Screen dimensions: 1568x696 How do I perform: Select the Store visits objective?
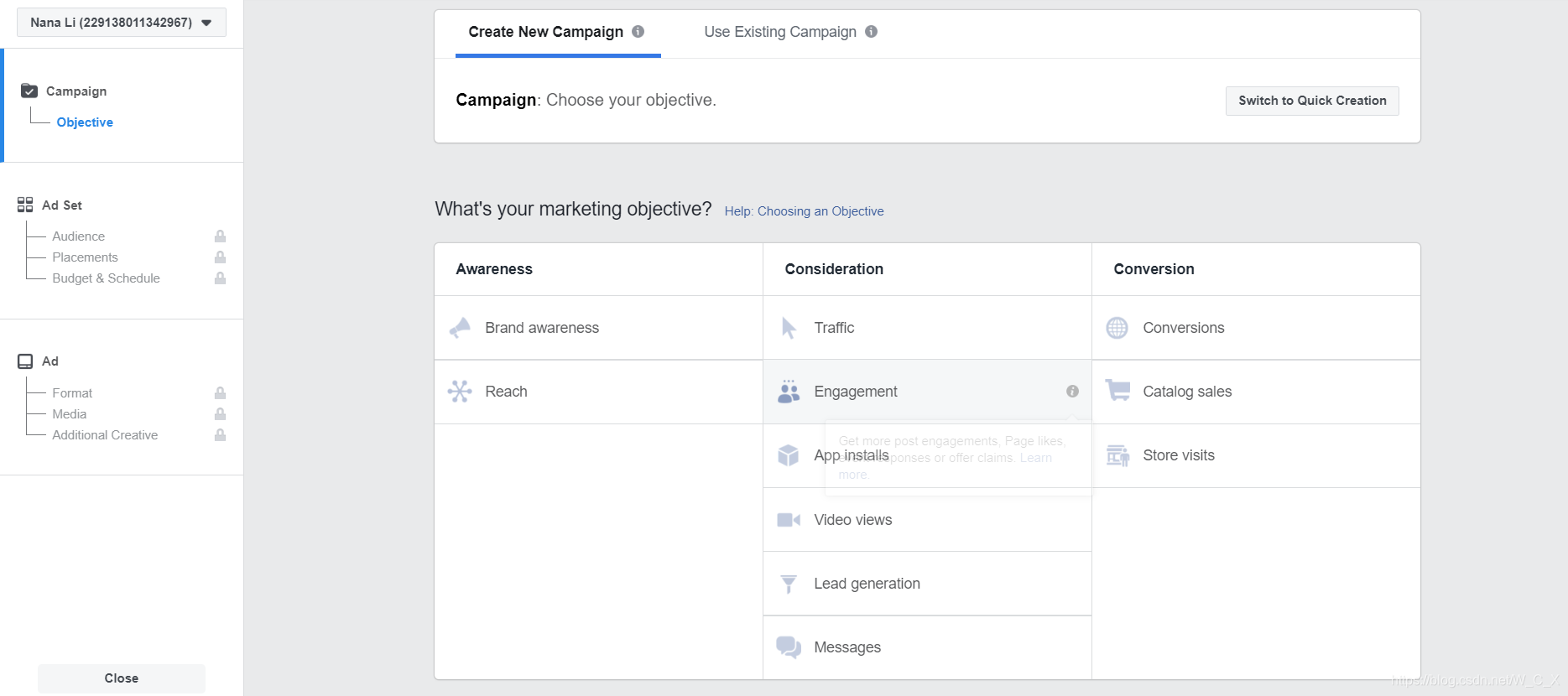[x=1256, y=455]
